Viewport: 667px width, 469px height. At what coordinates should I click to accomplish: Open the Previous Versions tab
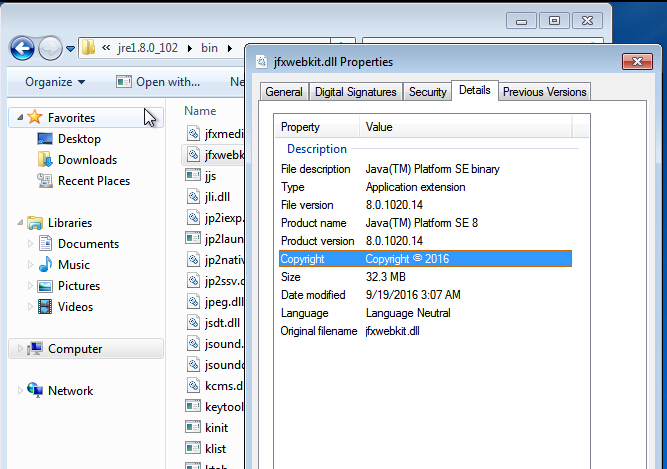click(545, 92)
